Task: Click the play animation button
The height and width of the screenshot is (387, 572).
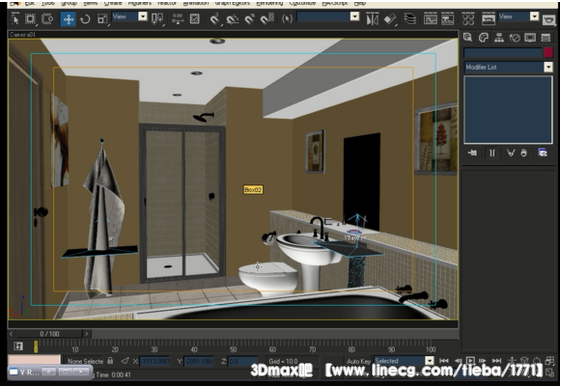Action: coord(470,361)
